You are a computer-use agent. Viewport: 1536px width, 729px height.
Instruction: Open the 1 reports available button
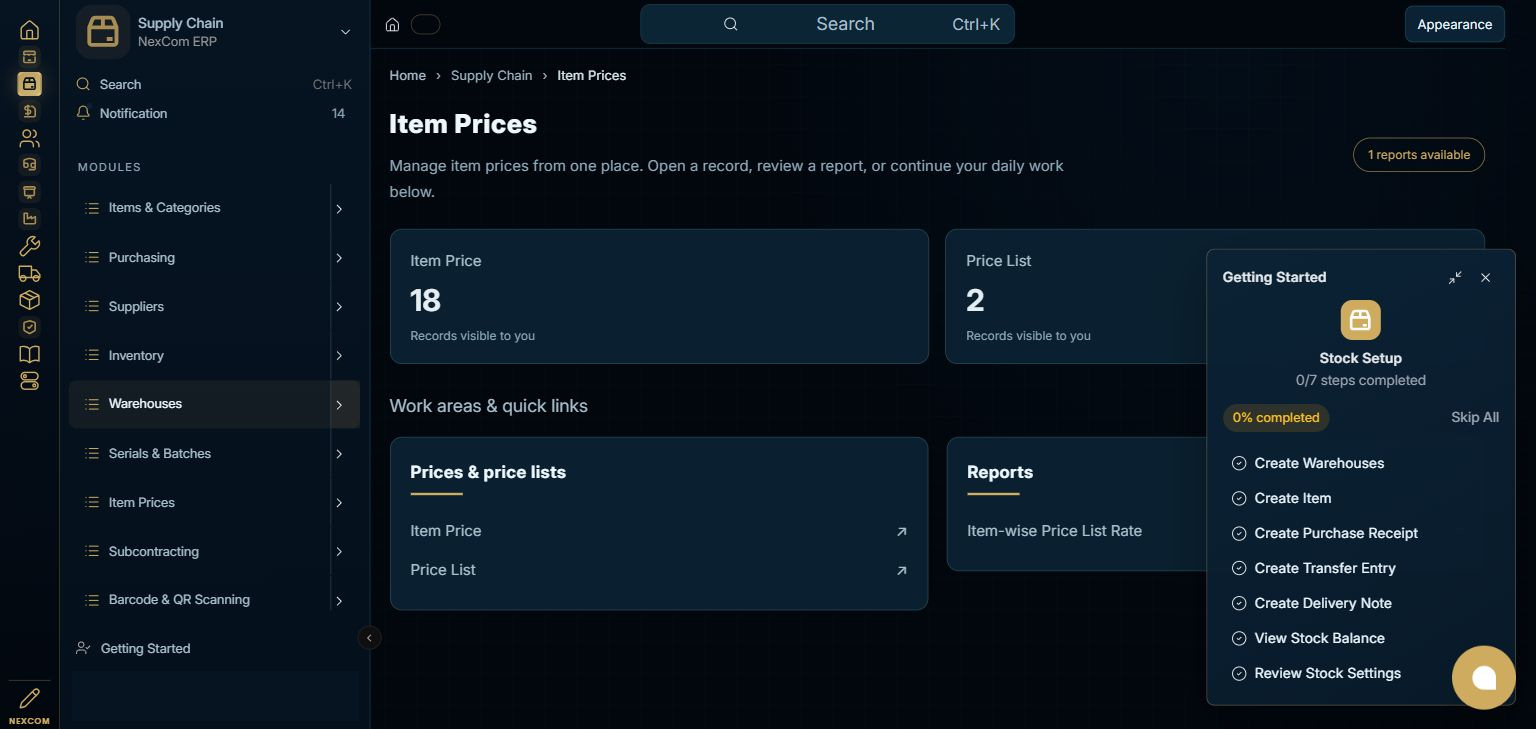pyautogui.click(x=1418, y=155)
